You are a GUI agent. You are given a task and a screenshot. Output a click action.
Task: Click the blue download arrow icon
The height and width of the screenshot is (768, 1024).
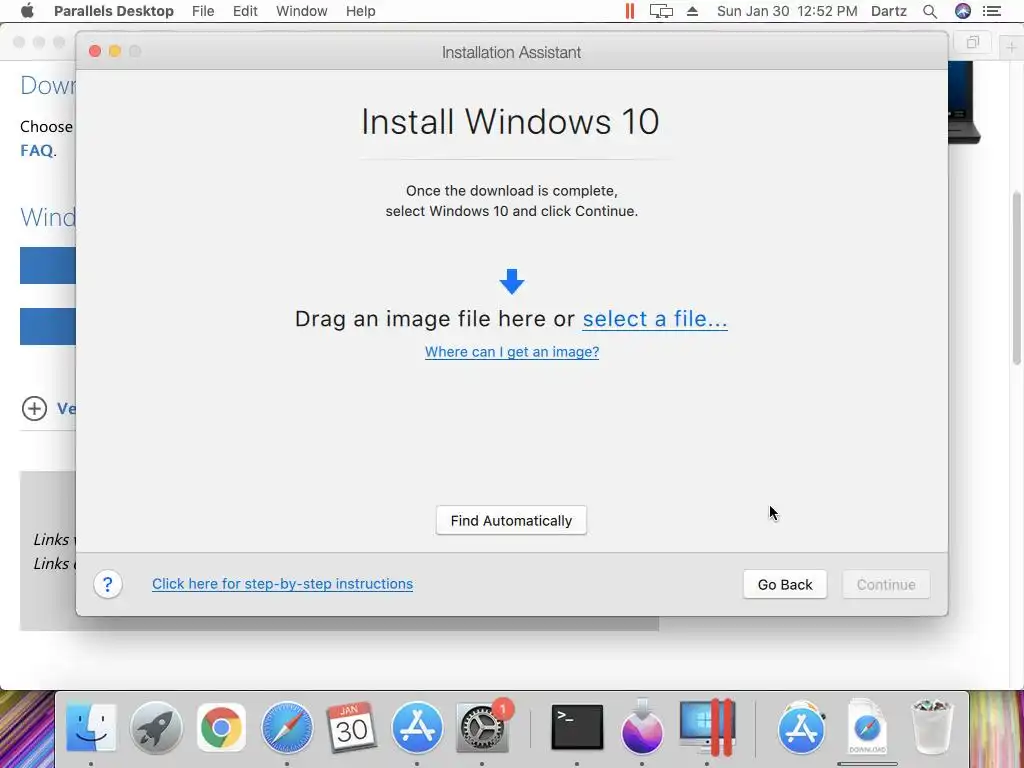[x=511, y=281]
